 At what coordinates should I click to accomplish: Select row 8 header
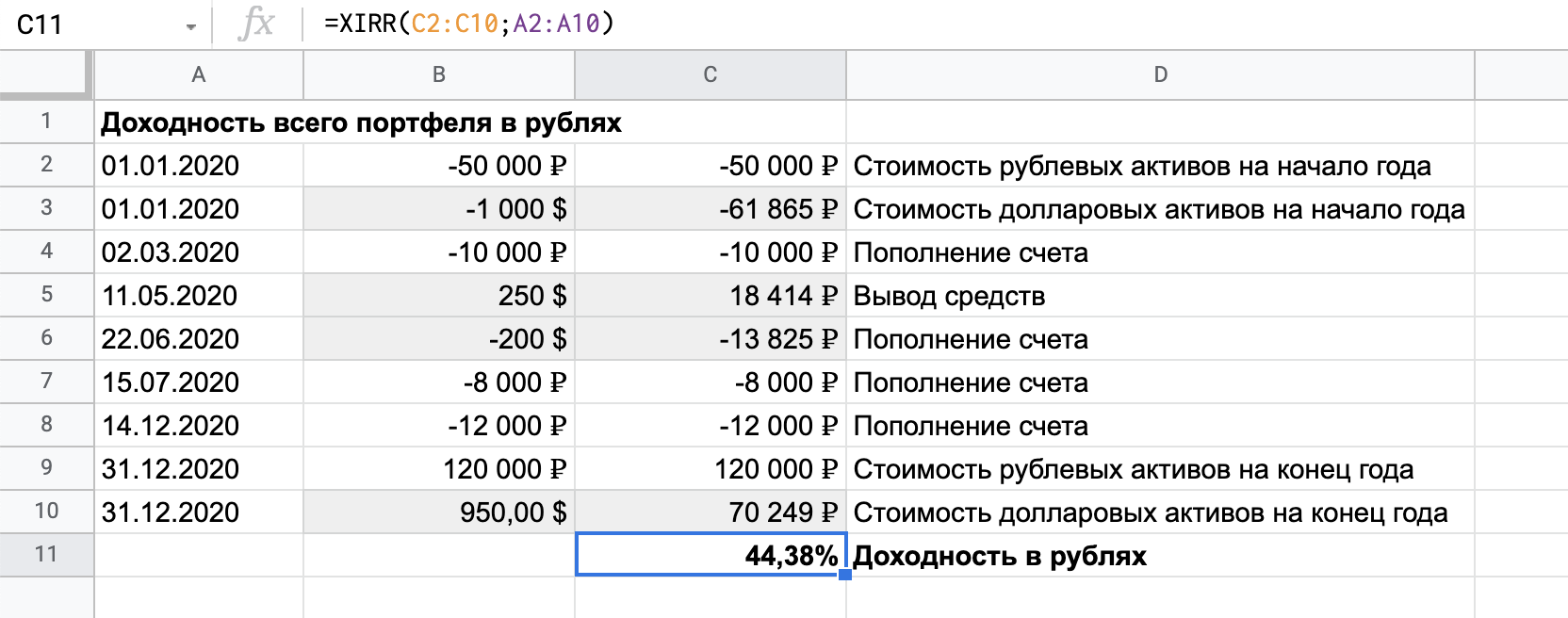click(46, 425)
